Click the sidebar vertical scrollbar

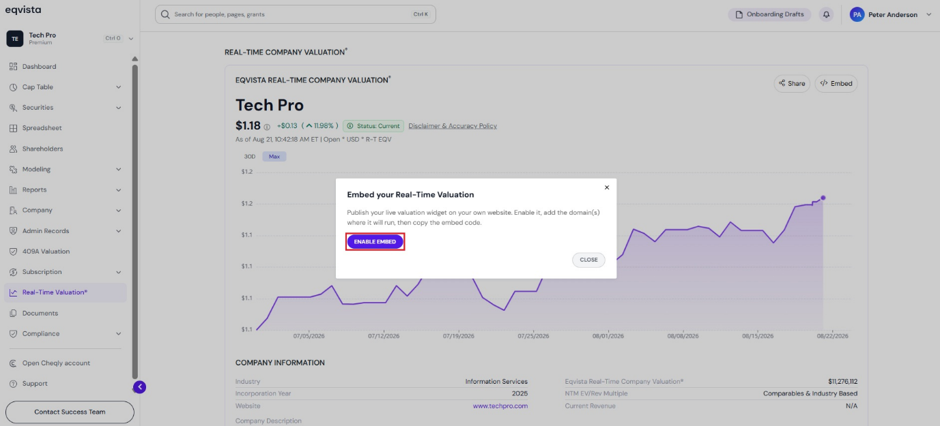(x=135, y=222)
